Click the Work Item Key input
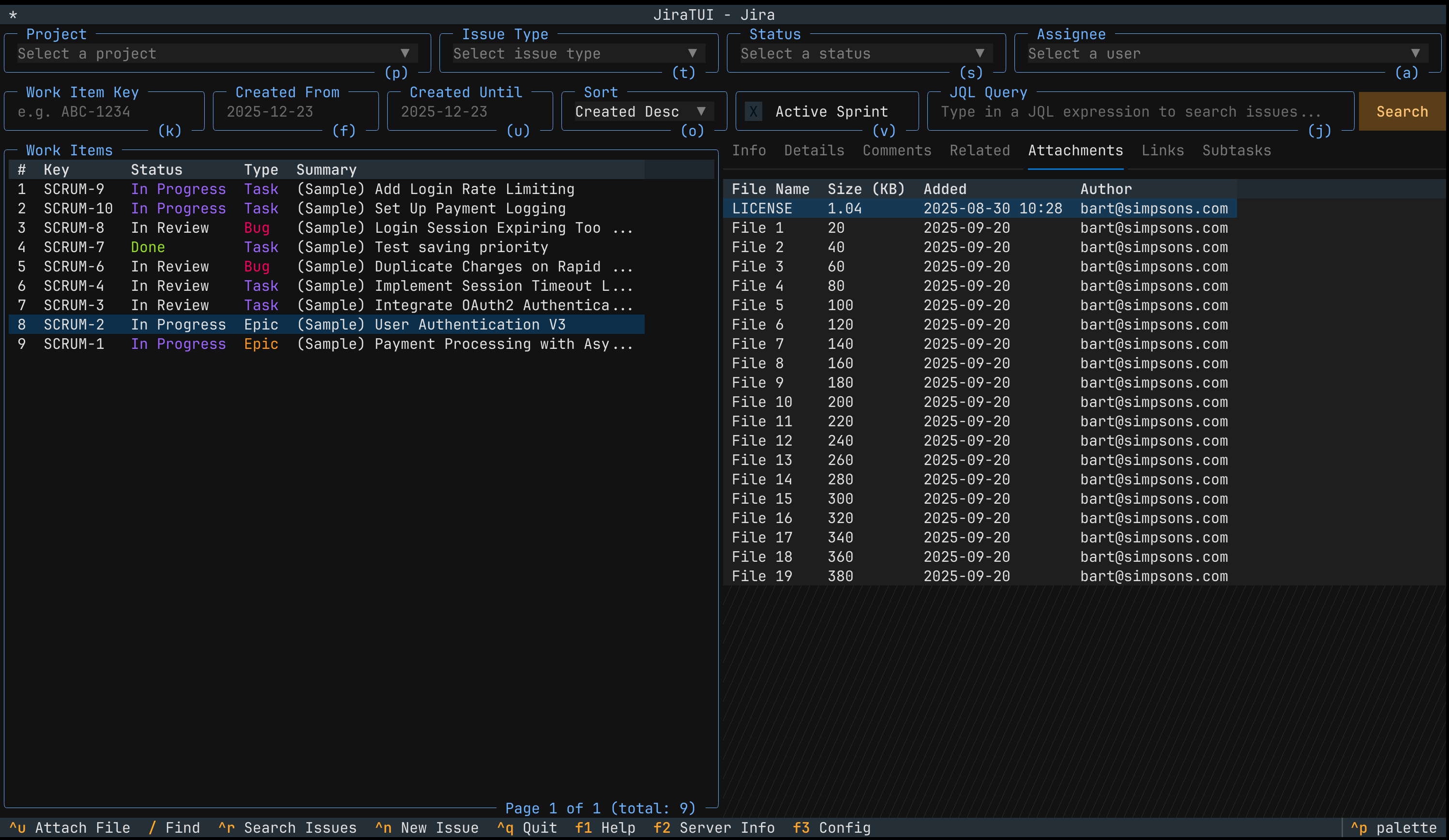Screen dimensions: 1449x840 104,112
